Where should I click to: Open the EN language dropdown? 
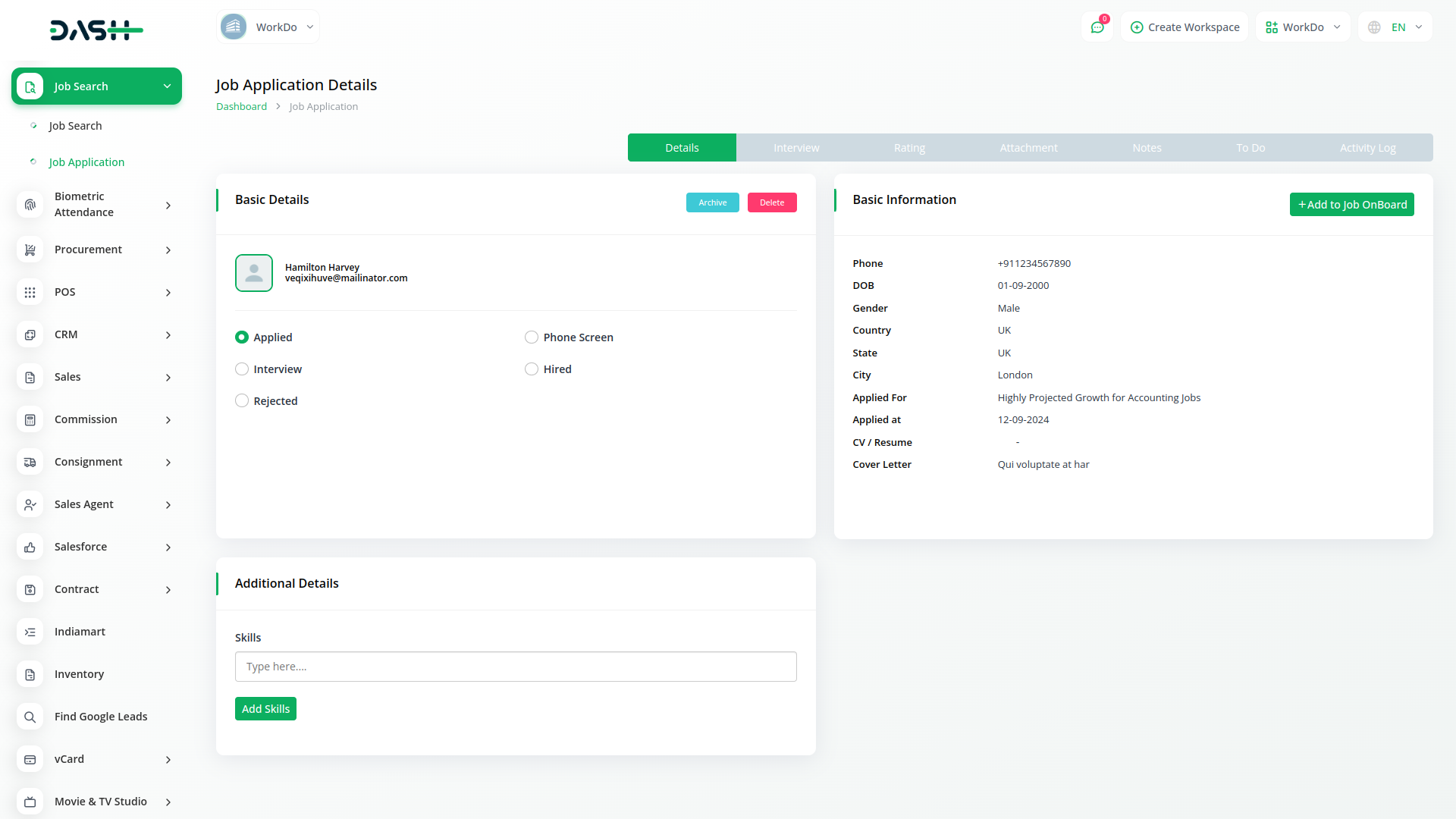1395,27
